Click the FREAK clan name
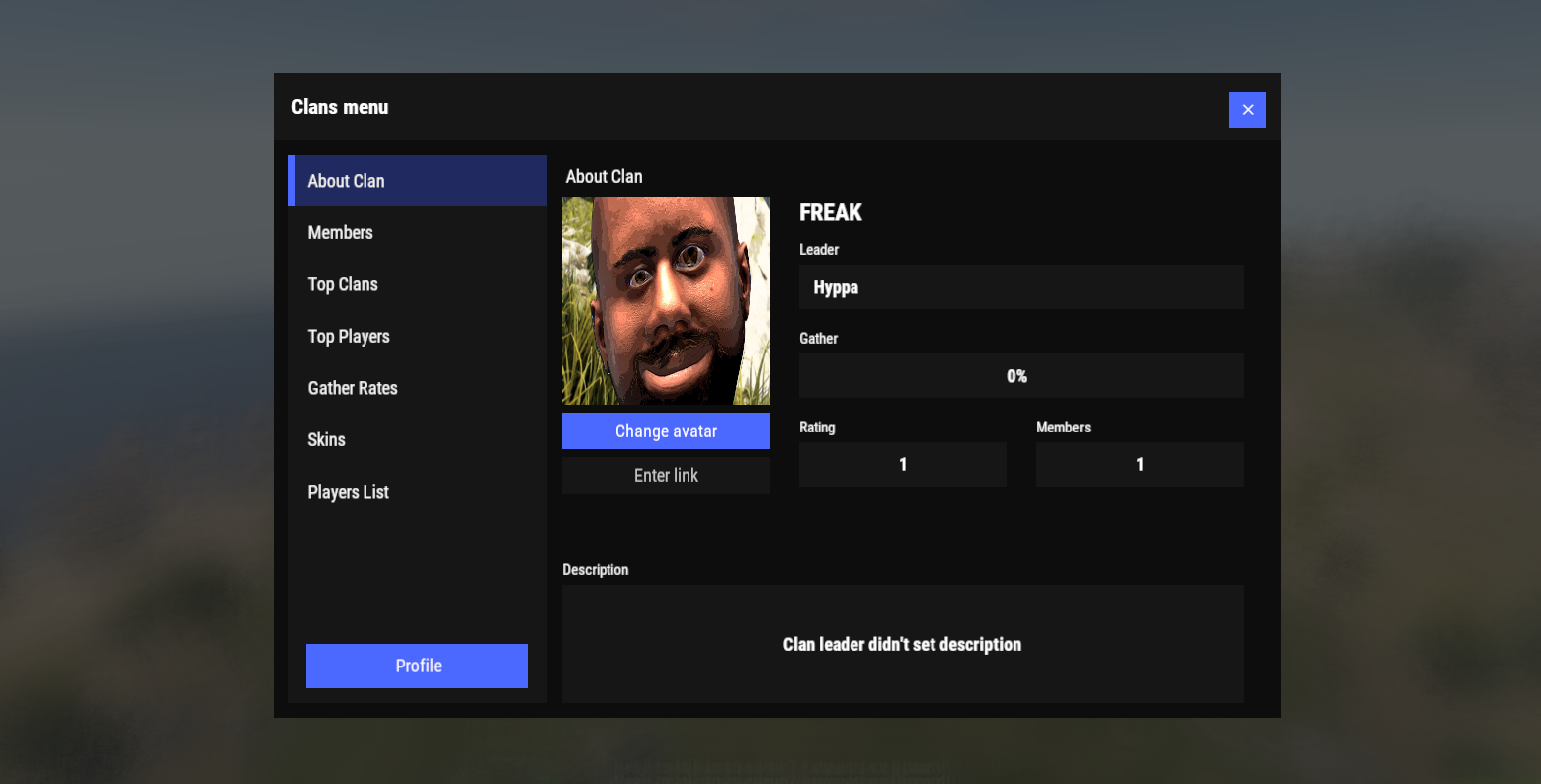 point(831,213)
